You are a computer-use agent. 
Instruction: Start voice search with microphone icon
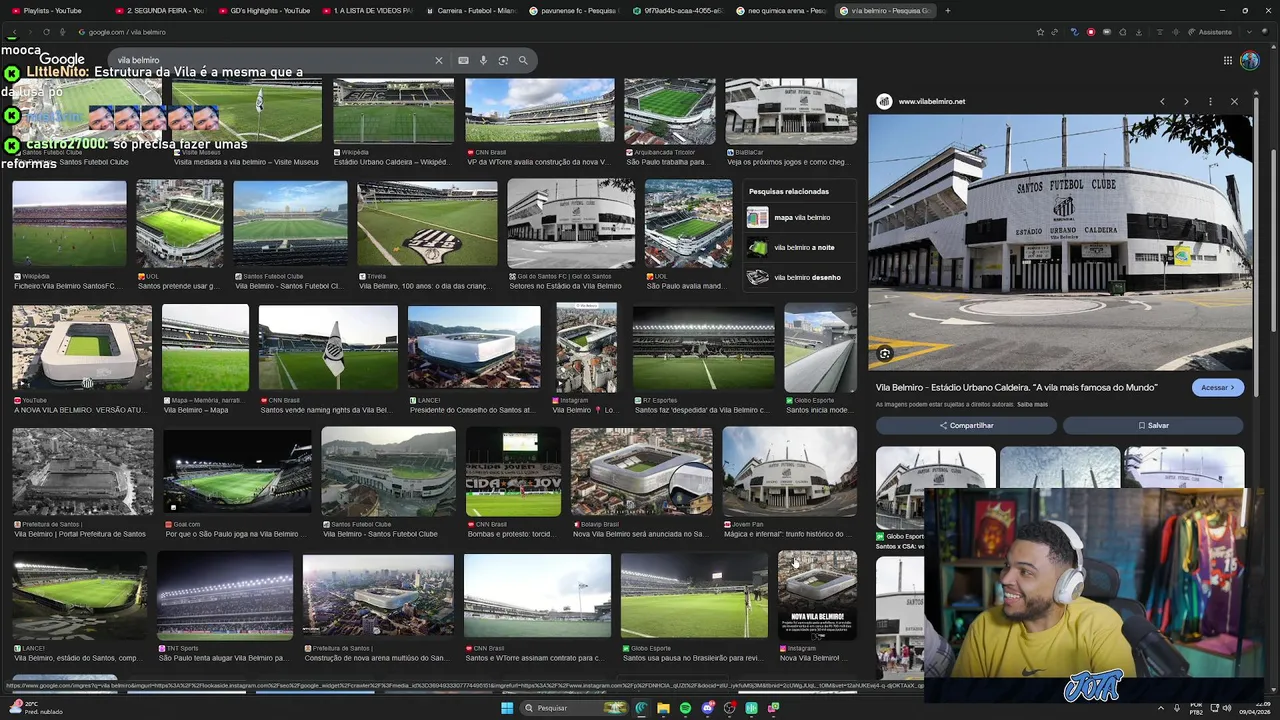tap(483, 60)
